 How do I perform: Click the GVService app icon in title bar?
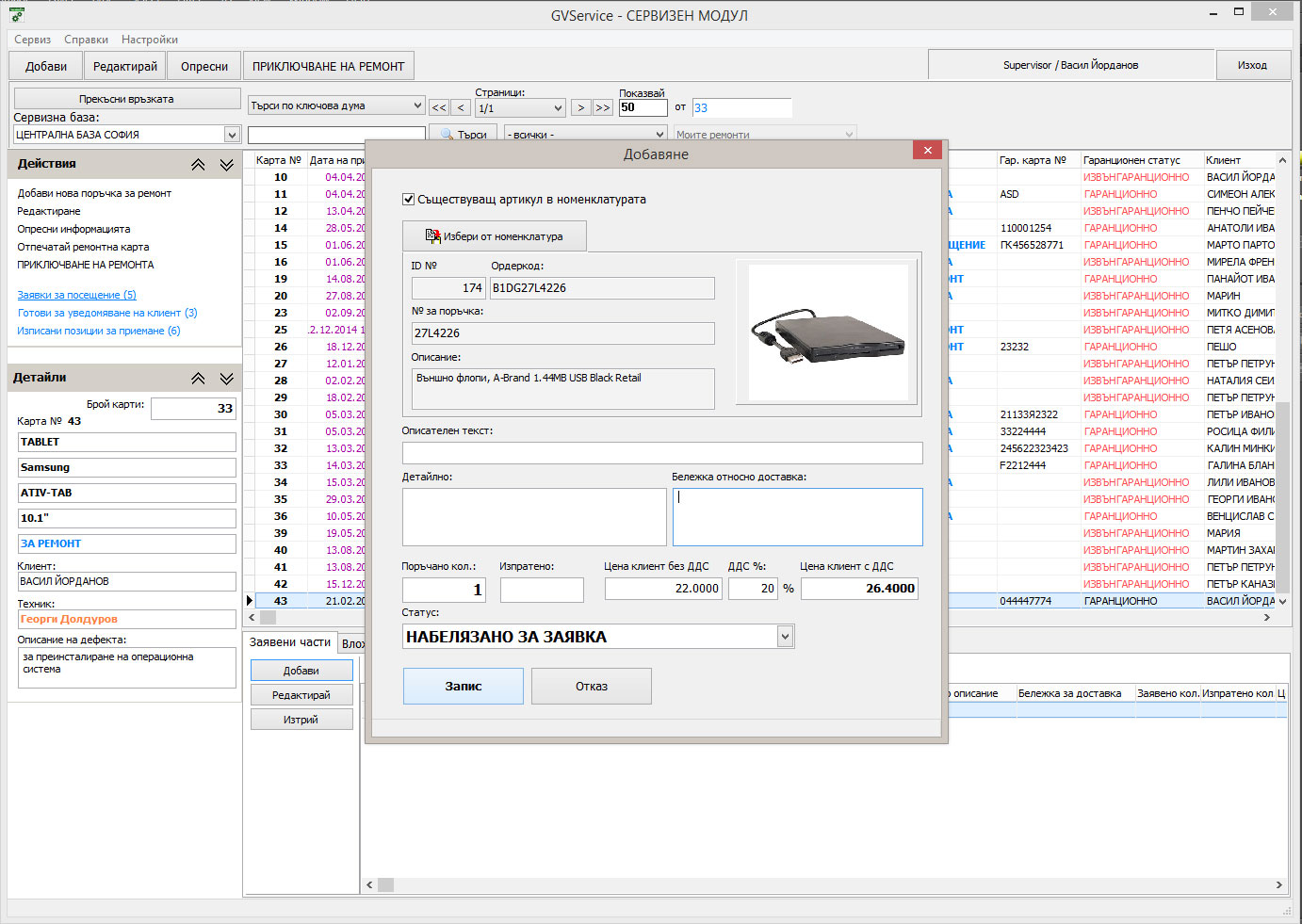pos(16,15)
